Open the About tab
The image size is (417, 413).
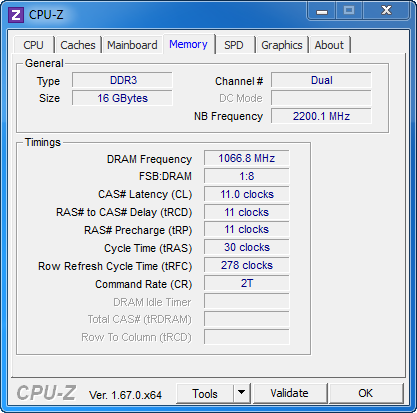[x=329, y=45]
